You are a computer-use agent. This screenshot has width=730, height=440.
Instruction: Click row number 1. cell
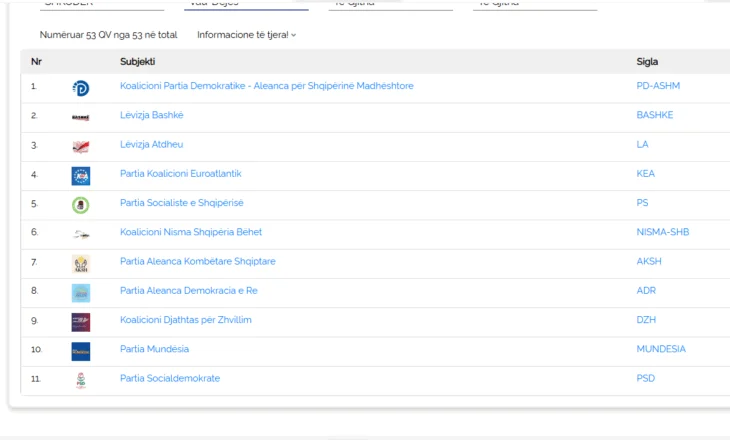tap(34, 86)
